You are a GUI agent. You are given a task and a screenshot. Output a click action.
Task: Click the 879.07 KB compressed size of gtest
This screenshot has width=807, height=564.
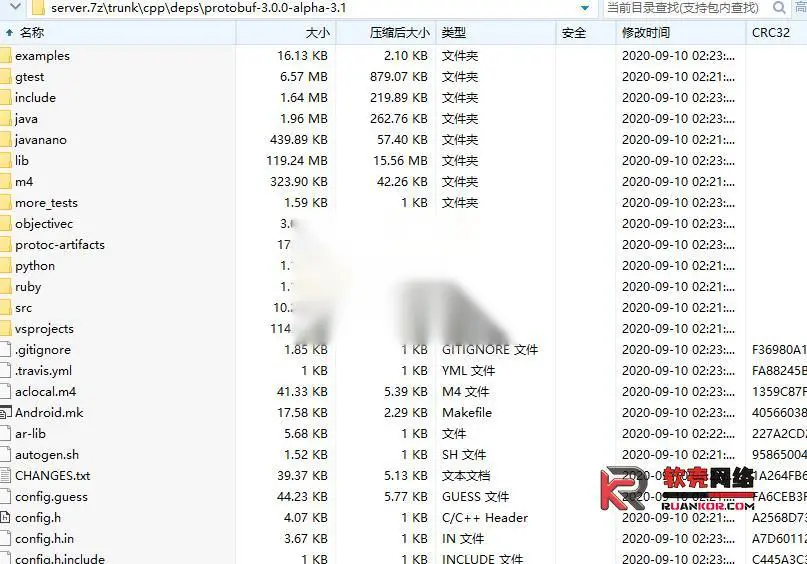398,77
